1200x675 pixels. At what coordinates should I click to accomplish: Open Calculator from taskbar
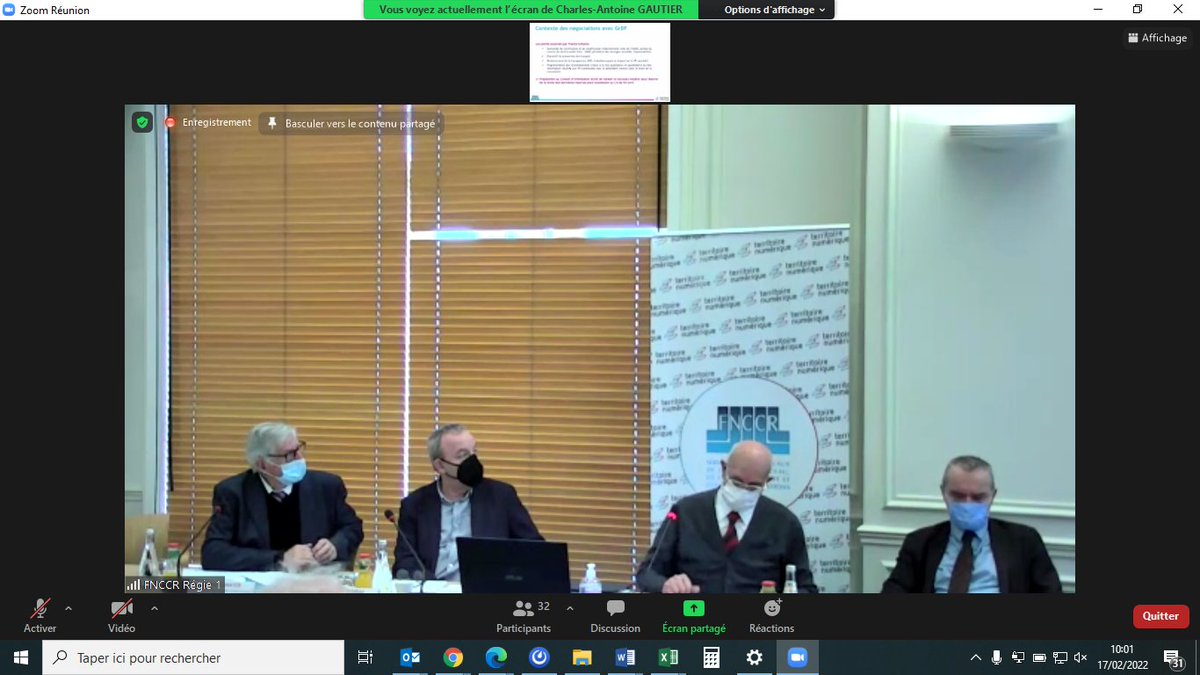[711, 657]
